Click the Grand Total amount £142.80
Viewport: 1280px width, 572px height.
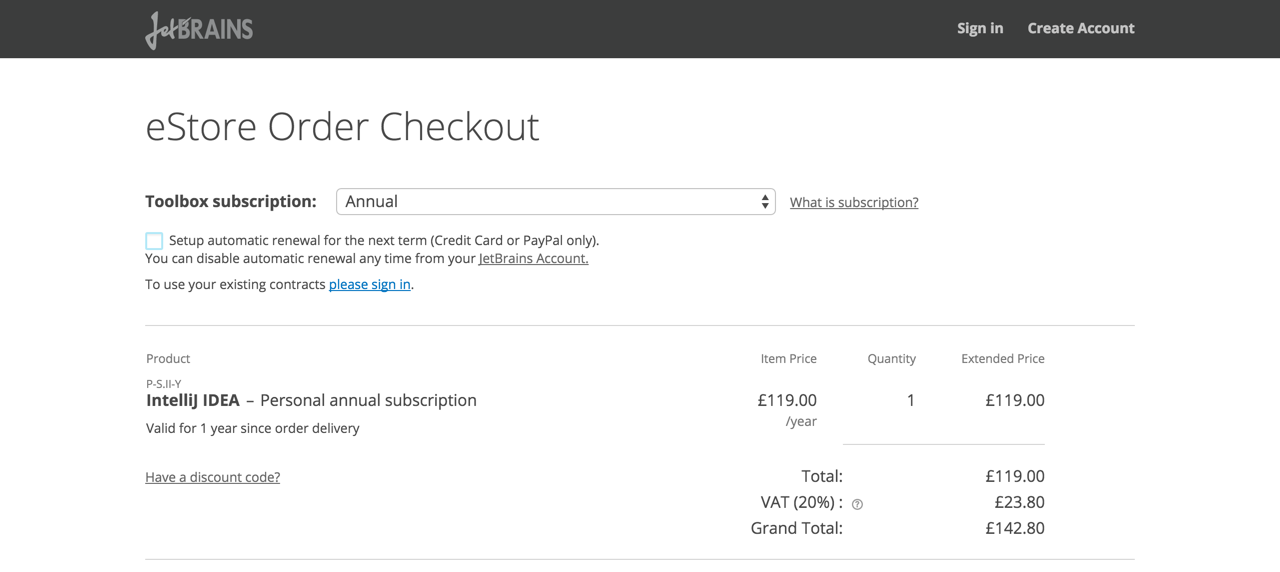point(1014,528)
